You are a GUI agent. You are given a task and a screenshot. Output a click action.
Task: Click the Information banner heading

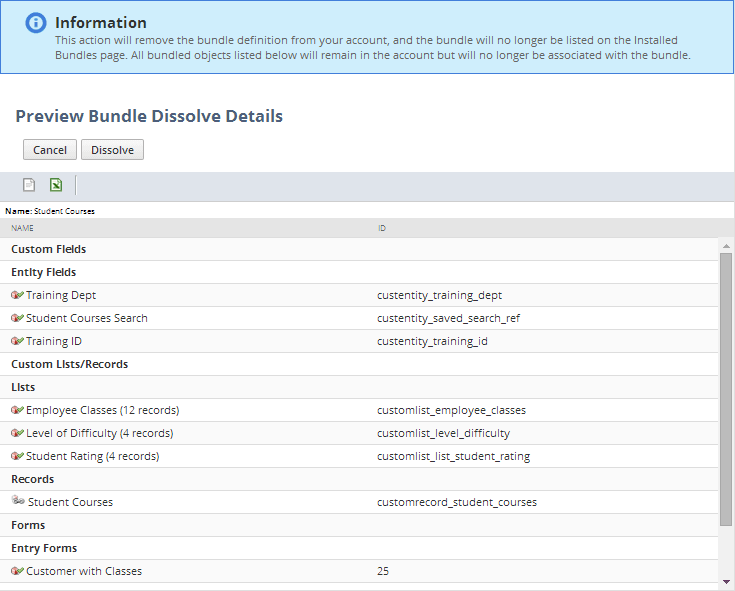101,22
